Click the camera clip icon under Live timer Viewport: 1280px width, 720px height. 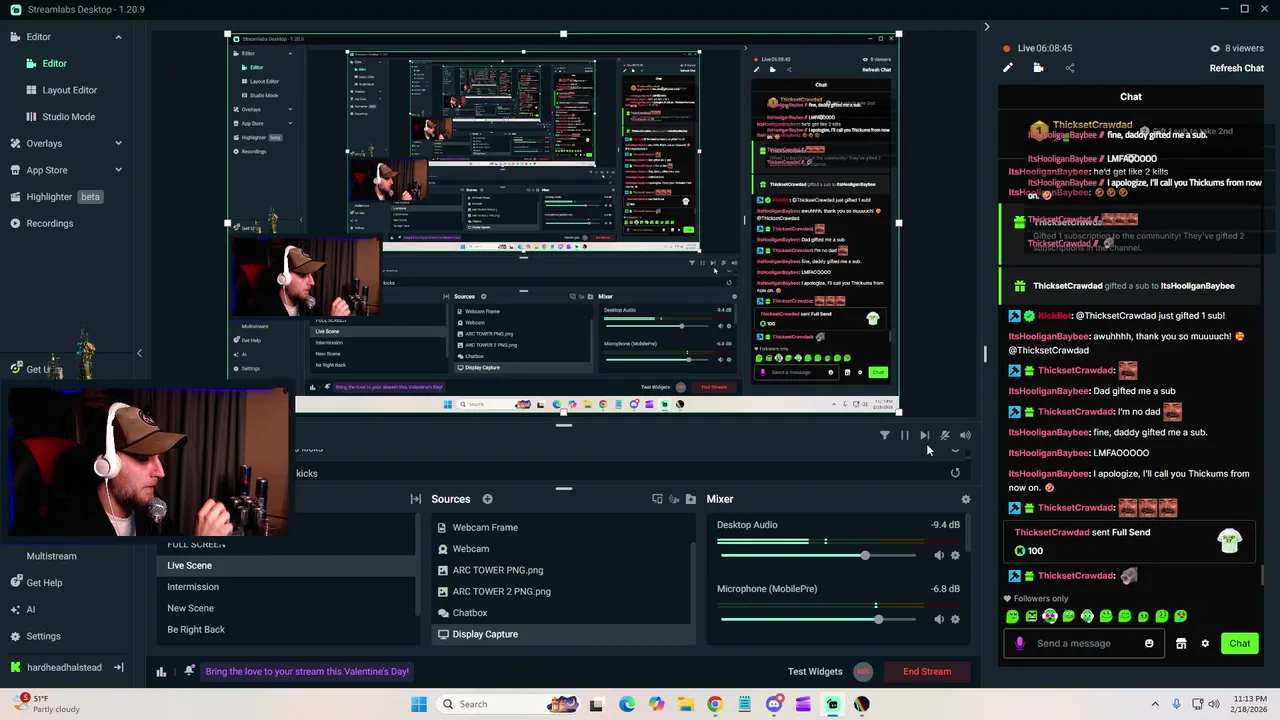pos(1038,68)
